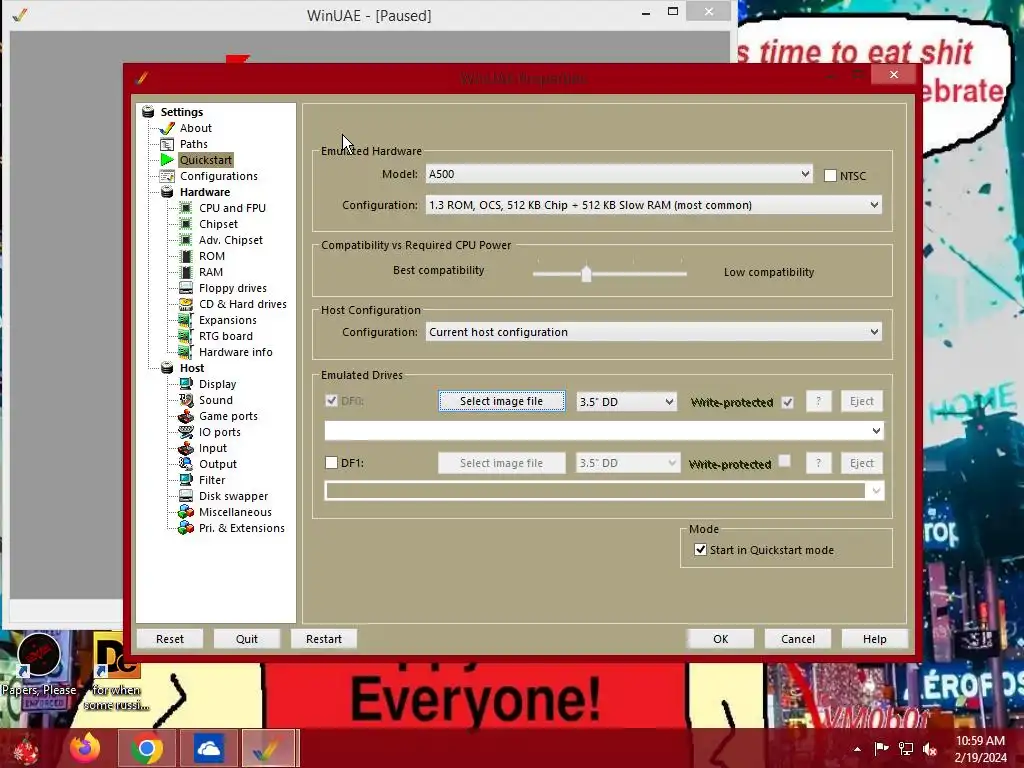Open DF1 image path dropdown
The image size is (1024, 768).
pos(604,490)
